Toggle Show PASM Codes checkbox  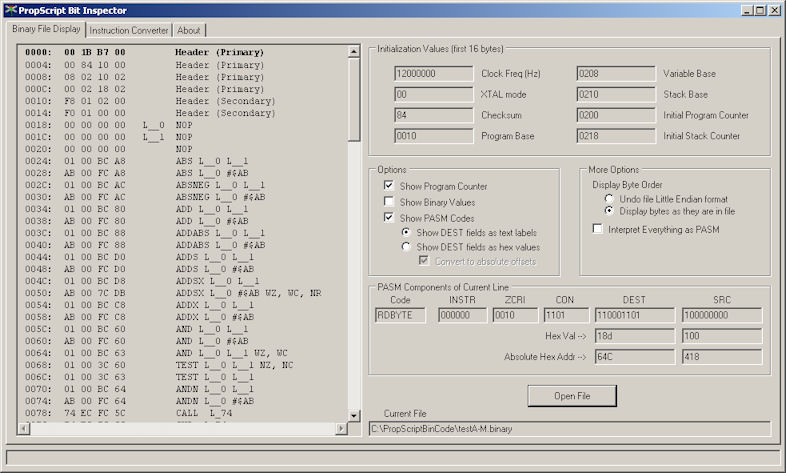389,218
